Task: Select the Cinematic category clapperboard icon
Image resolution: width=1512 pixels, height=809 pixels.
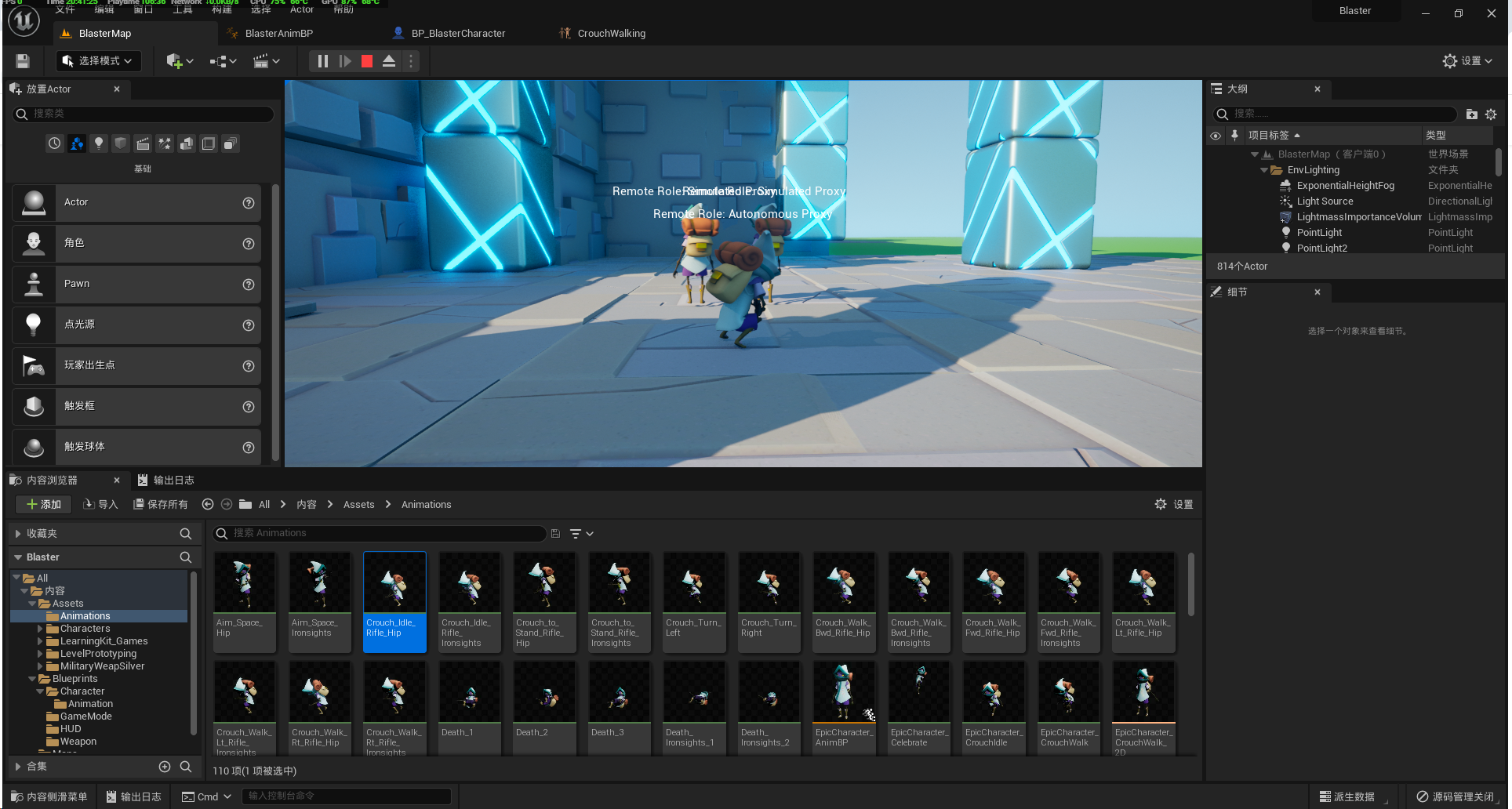Action: coord(143,143)
